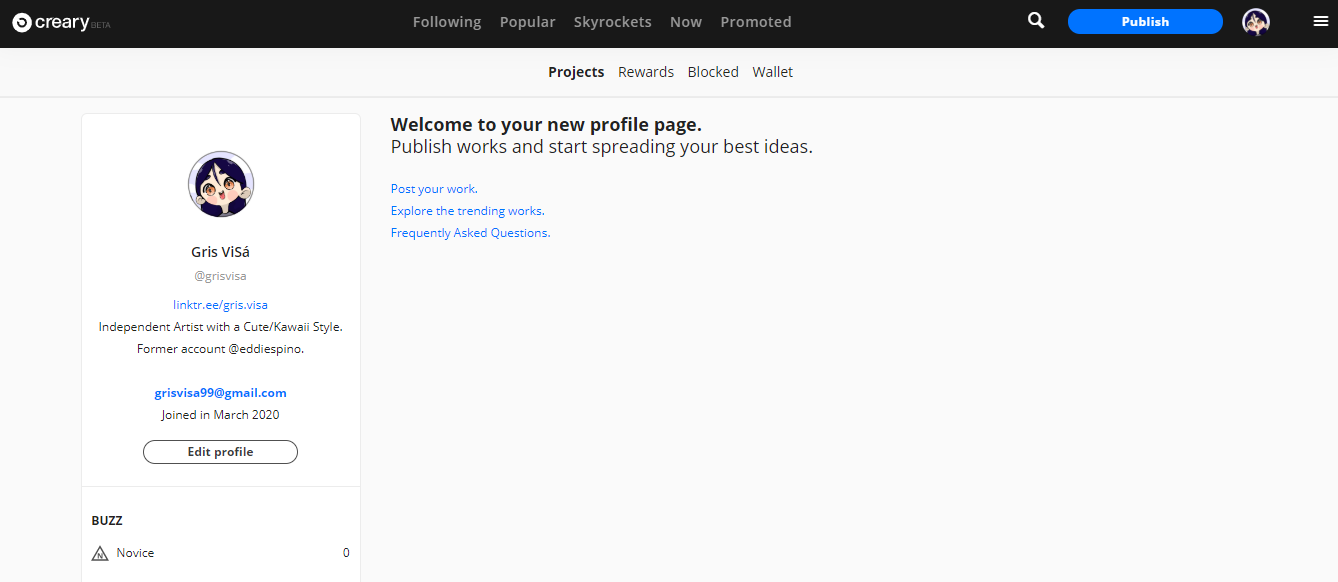Click the Edit profile button
Screen dimensions: 1338x582
221,452
